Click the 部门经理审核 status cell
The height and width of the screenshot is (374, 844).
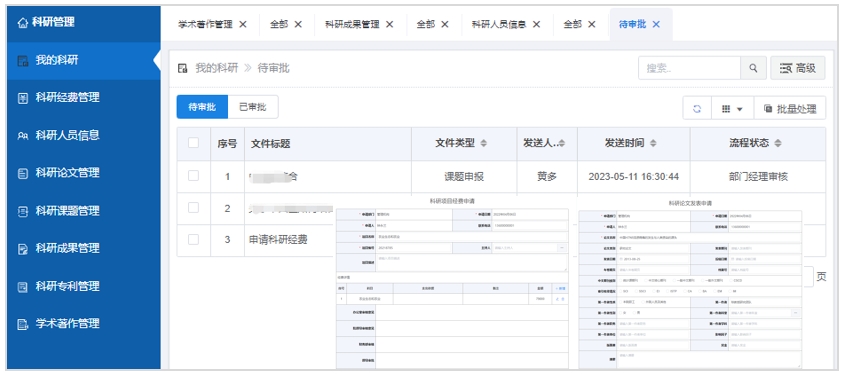tap(758, 177)
